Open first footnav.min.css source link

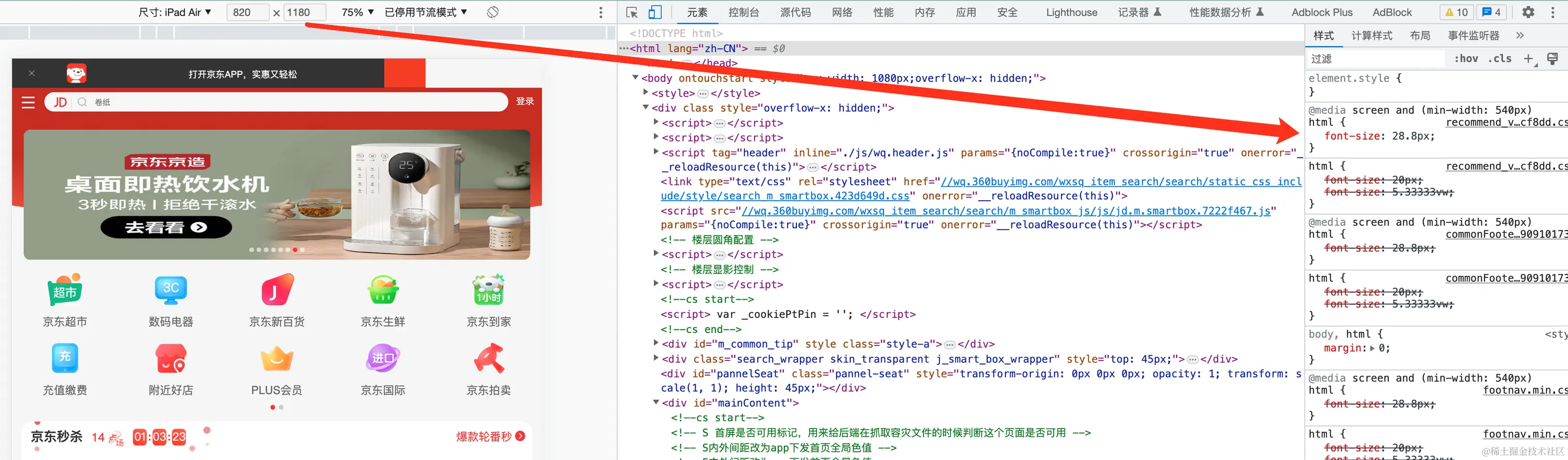click(x=1525, y=390)
